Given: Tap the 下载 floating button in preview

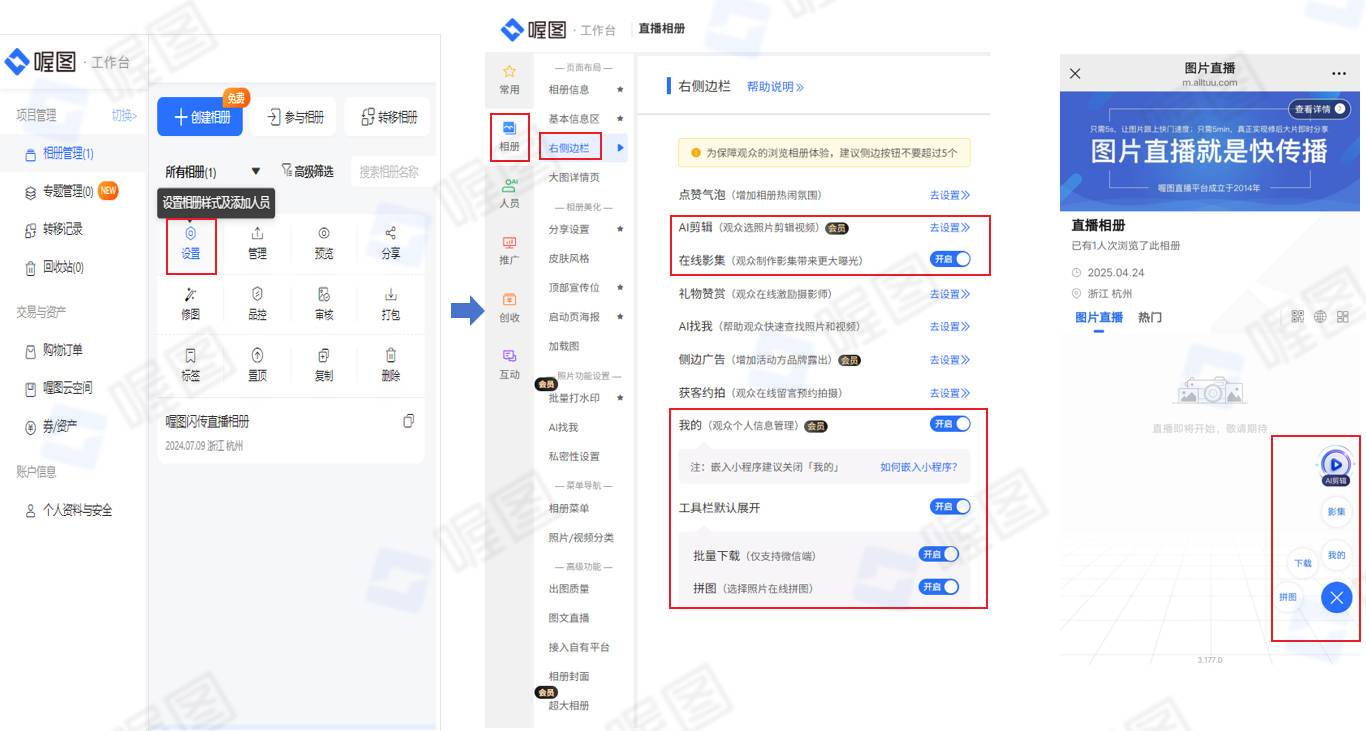Looking at the screenshot, I should coord(1303,563).
